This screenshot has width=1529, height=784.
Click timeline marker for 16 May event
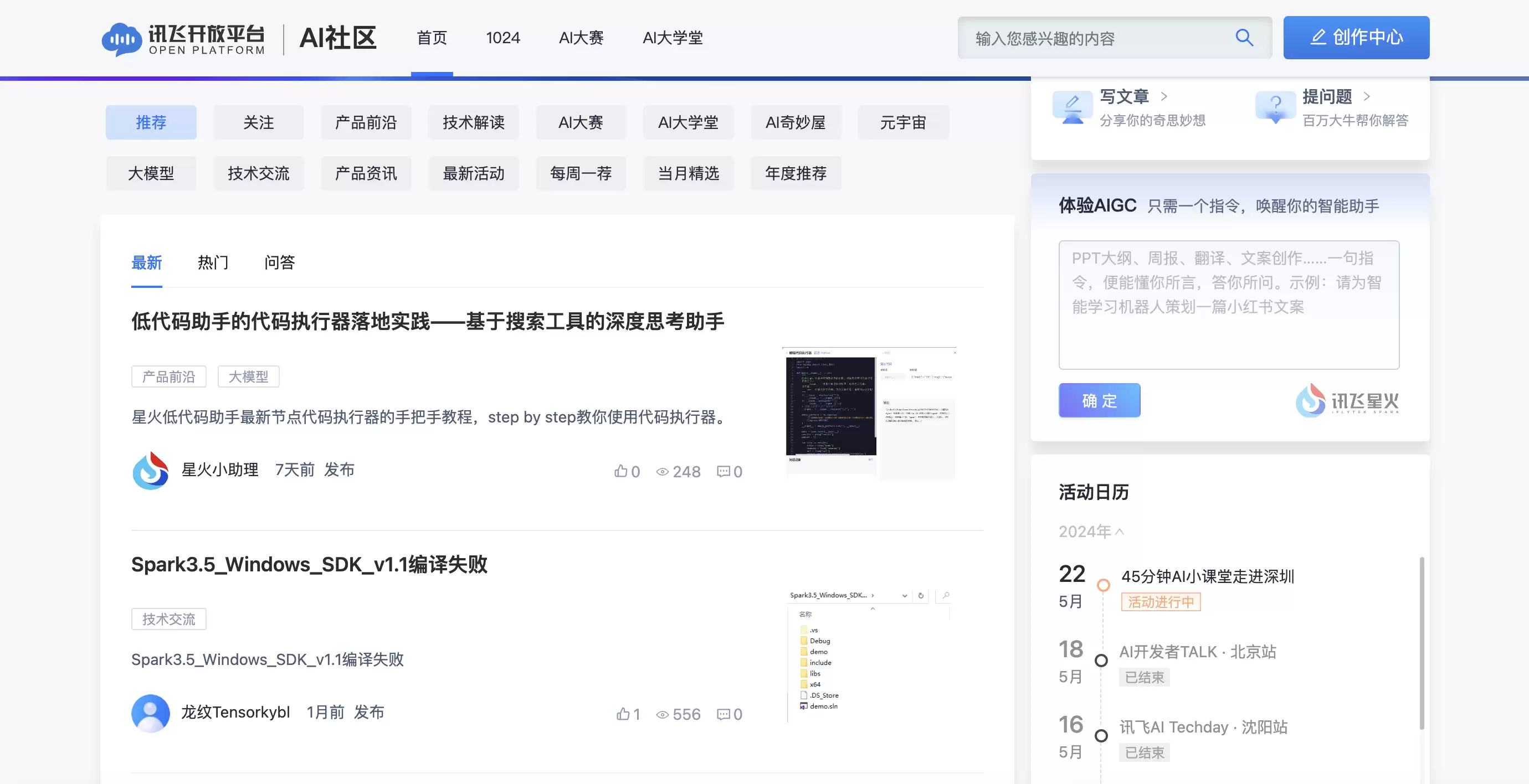click(1101, 735)
